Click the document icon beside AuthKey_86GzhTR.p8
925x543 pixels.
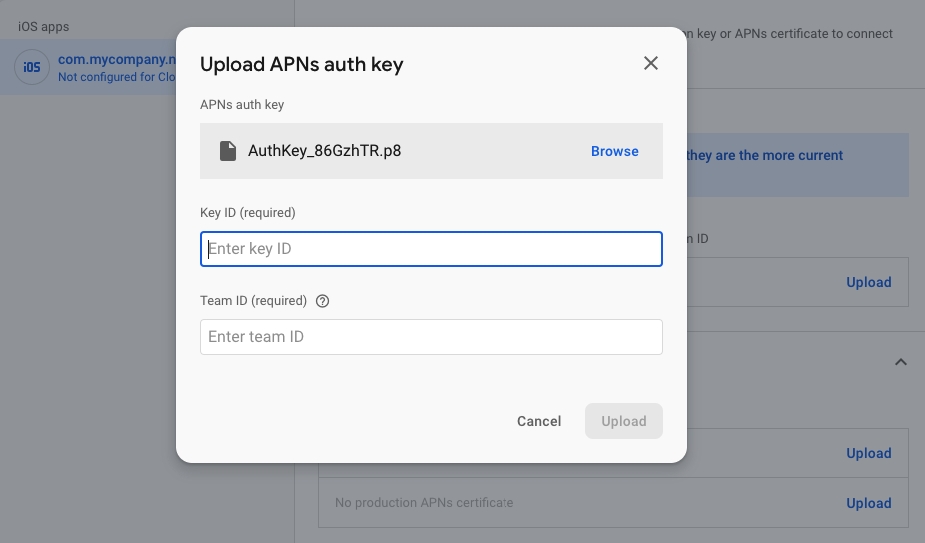227,151
